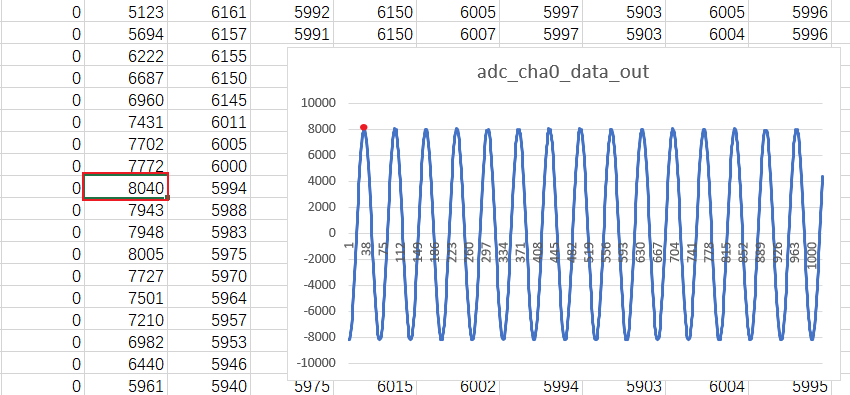850x395 pixels.
Task: Select the 6982 cell
Action: (x=126, y=342)
